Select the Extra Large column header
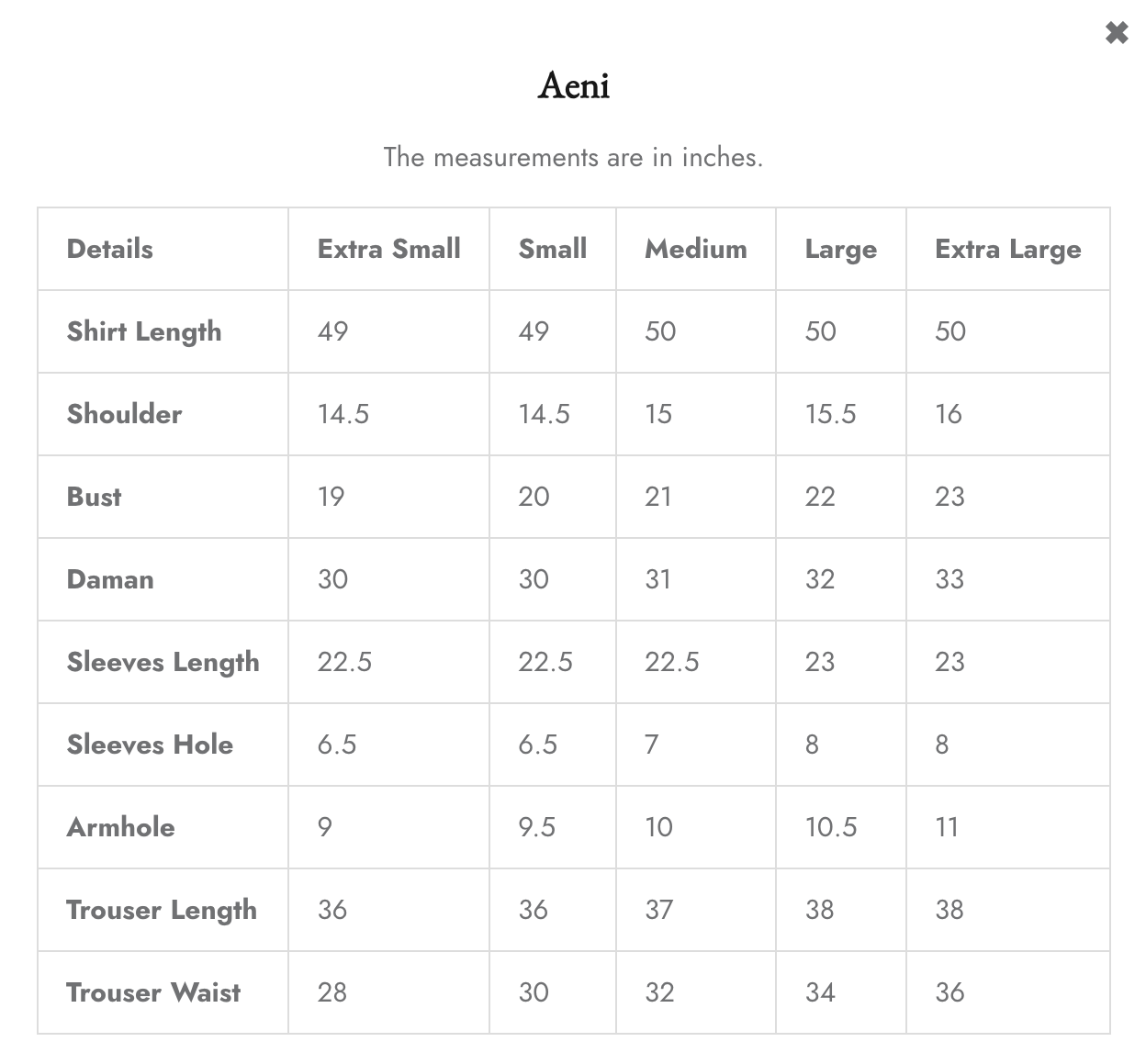This screenshot has width=1146, height=1064. (x=1008, y=250)
